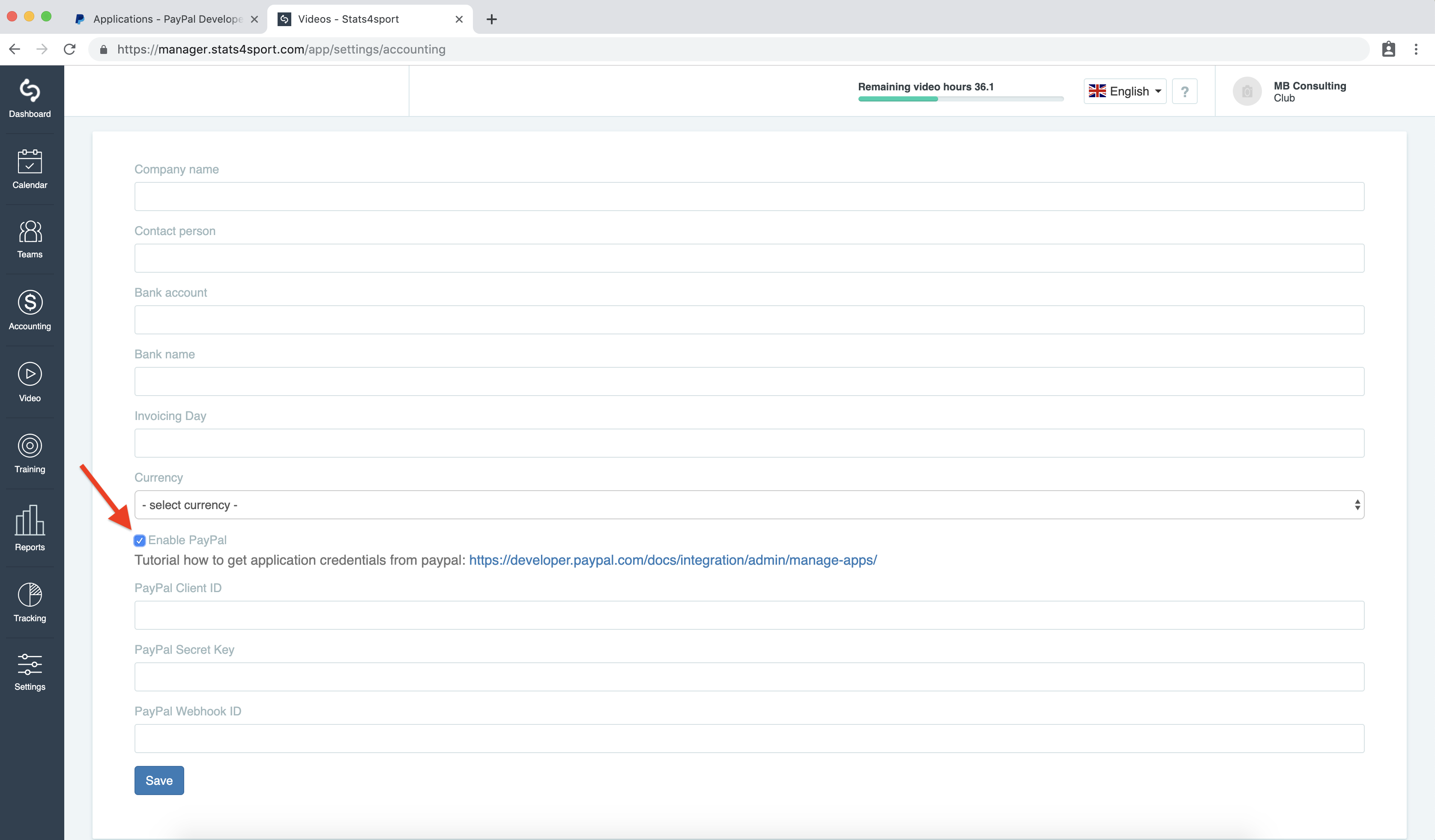Image resolution: width=1435 pixels, height=840 pixels.
Task: Open the browser profile icon
Action: pos(1388,50)
